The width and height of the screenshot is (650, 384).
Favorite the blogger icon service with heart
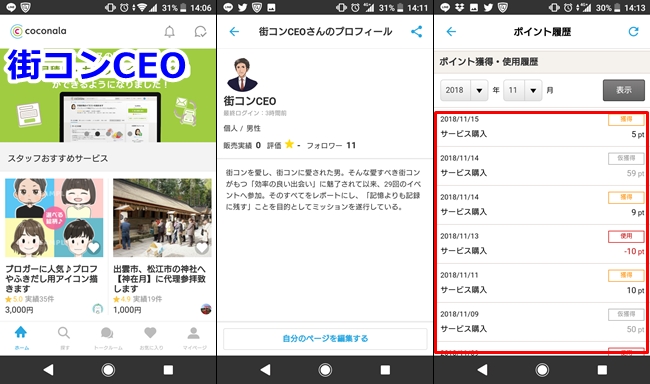94,248
